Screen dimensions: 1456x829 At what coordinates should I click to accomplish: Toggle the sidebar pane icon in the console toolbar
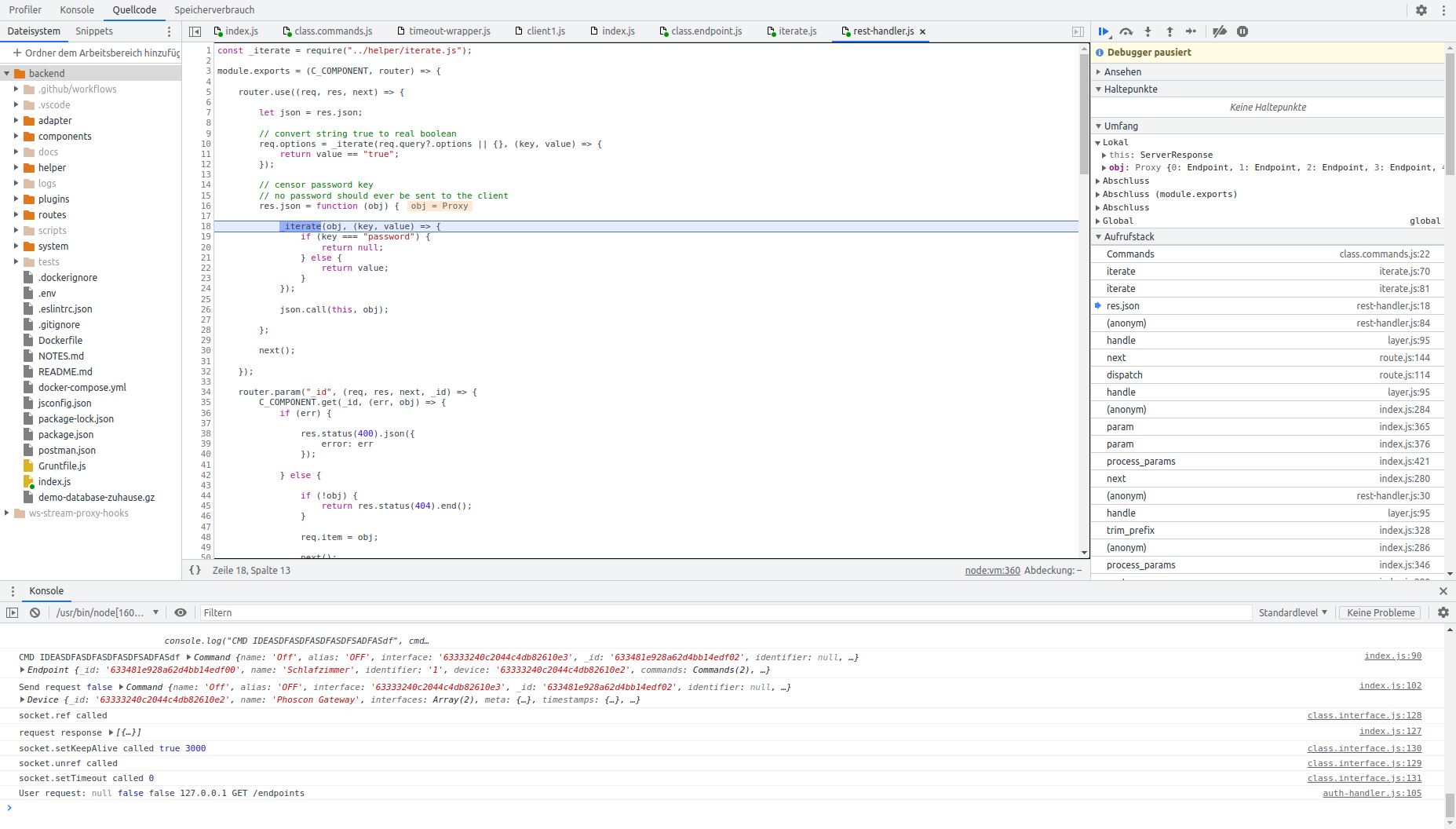pyautogui.click(x=12, y=612)
